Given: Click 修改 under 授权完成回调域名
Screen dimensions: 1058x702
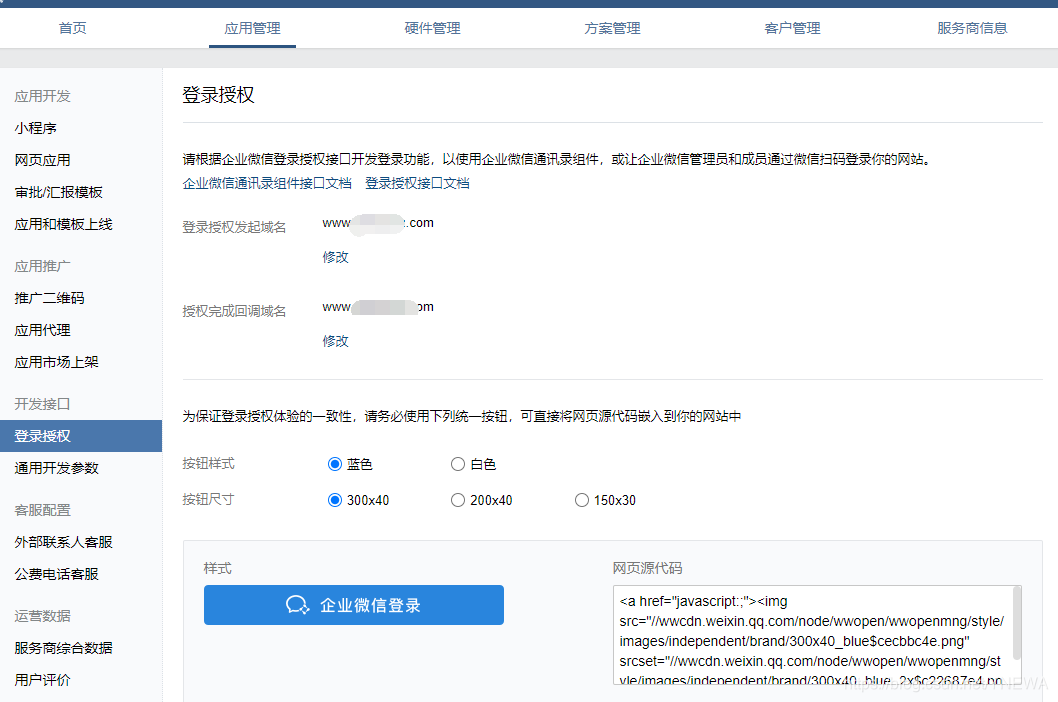Looking at the screenshot, I should tap(335, 341).
